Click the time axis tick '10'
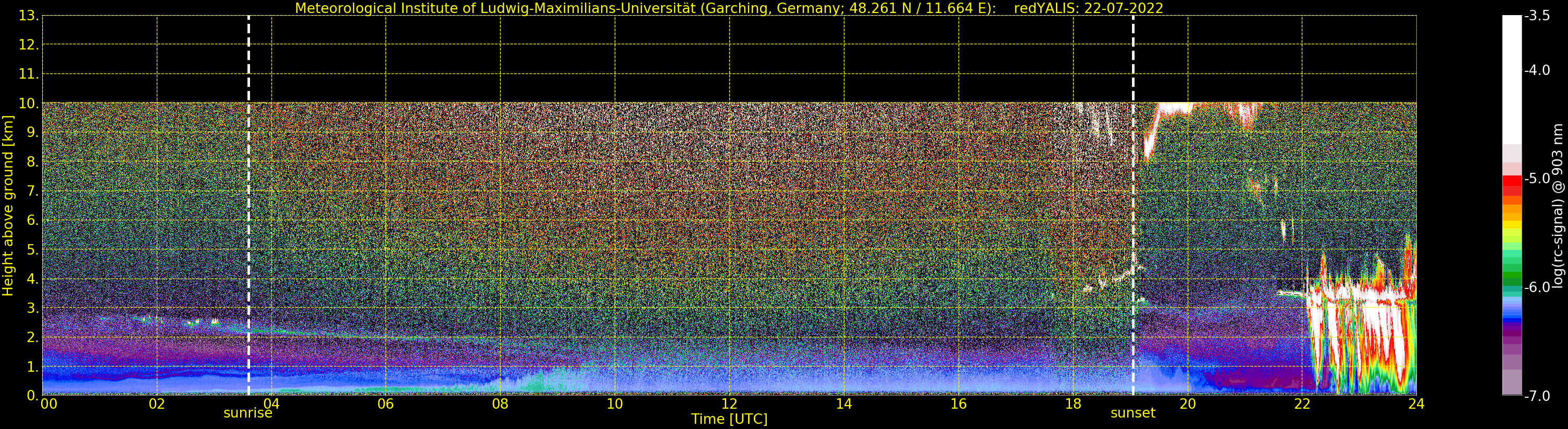1568x429 pixels. (615, 404)
